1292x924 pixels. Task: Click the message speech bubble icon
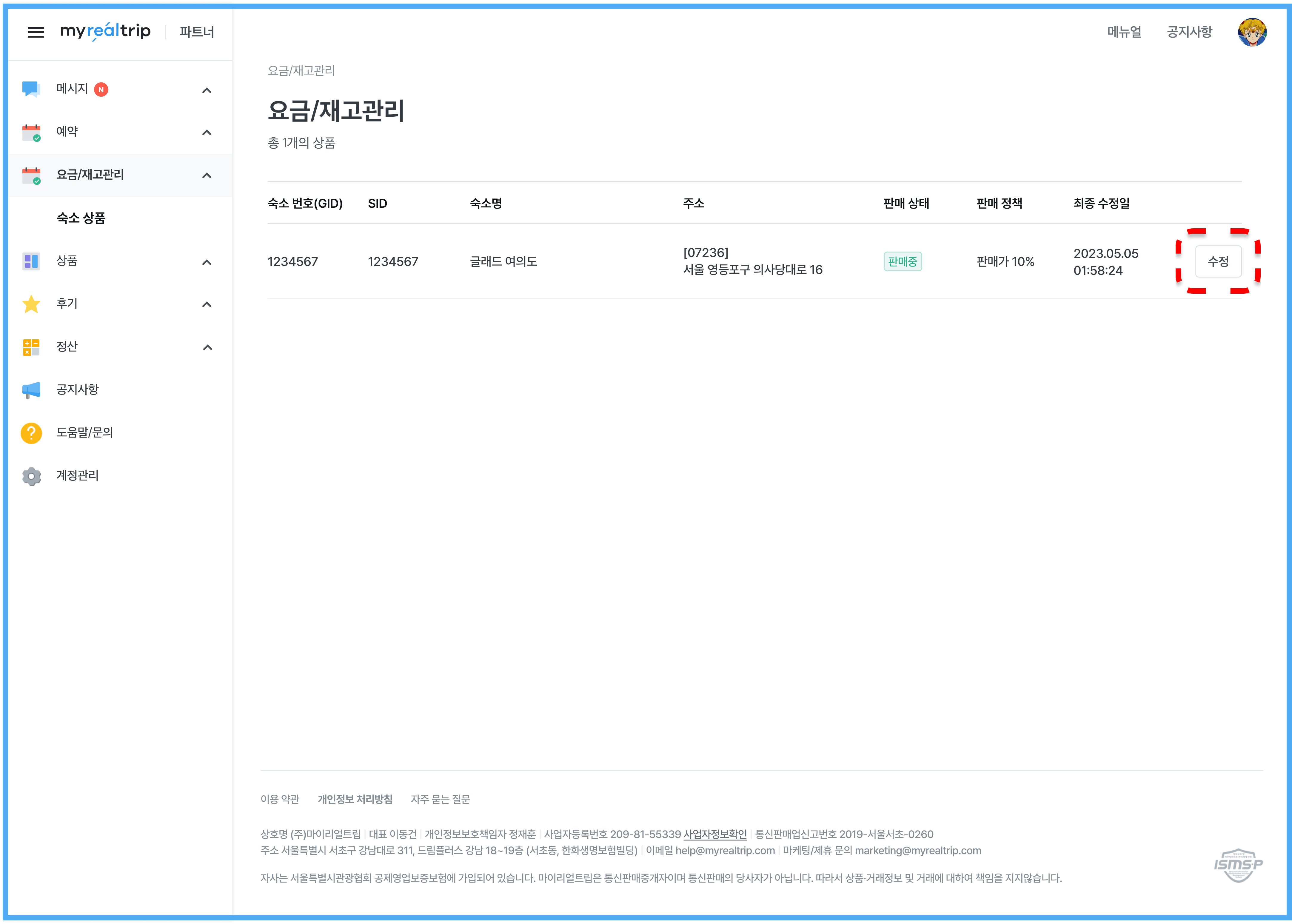31,89
